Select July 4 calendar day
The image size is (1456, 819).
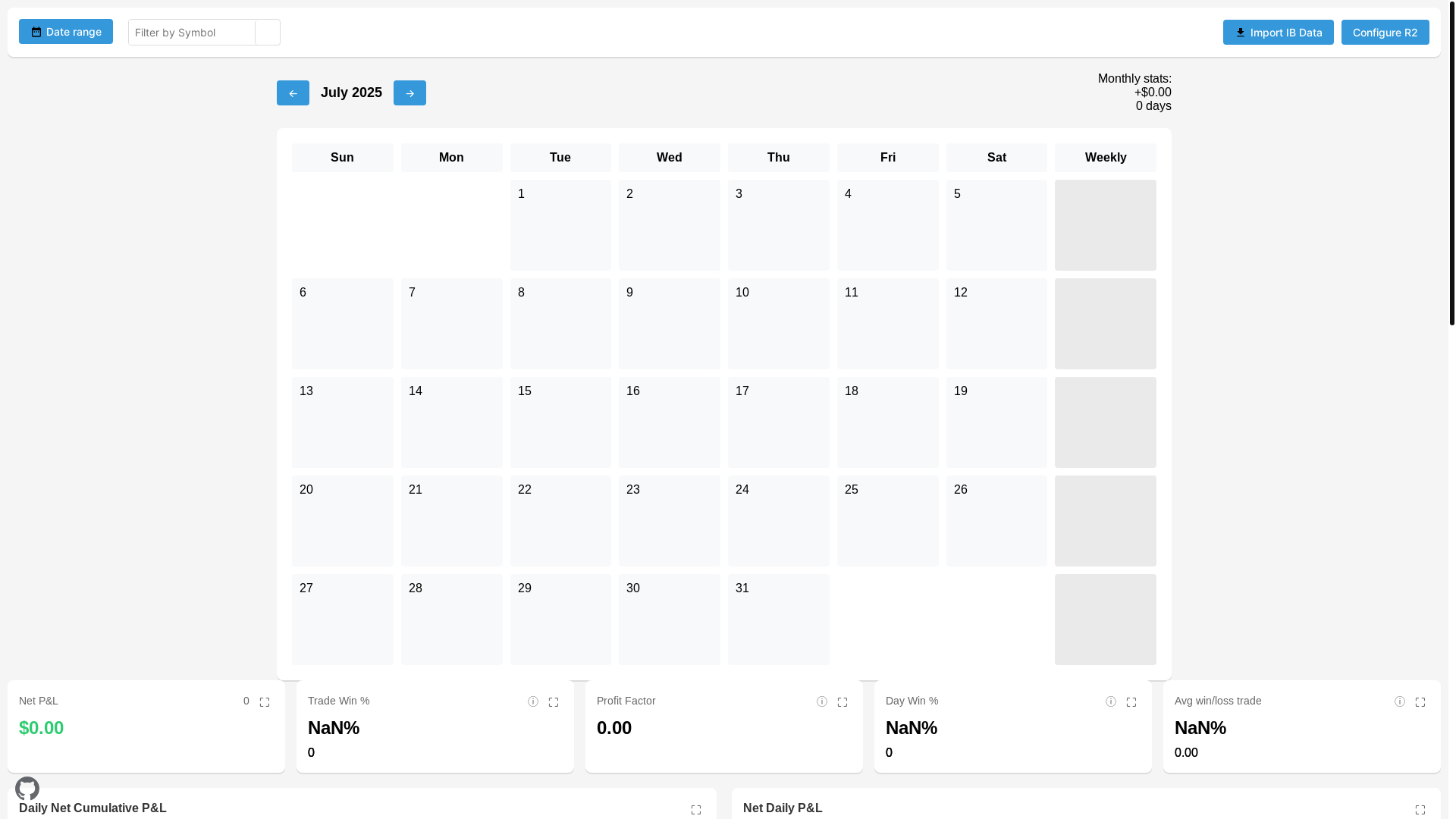[x=888, y=225]
